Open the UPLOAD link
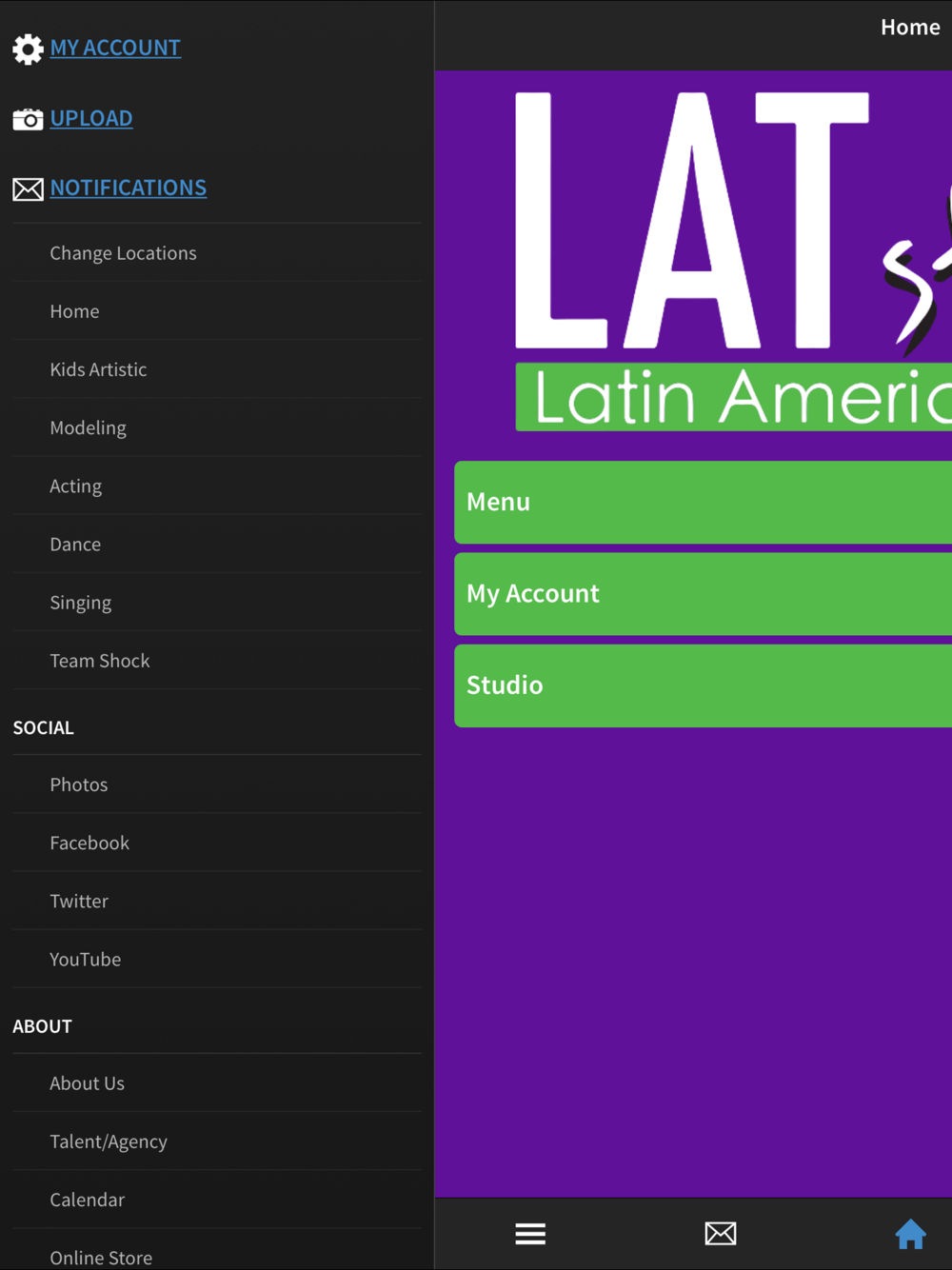The width and height of the screenshot is (952, 1270). tap(91, 118)
